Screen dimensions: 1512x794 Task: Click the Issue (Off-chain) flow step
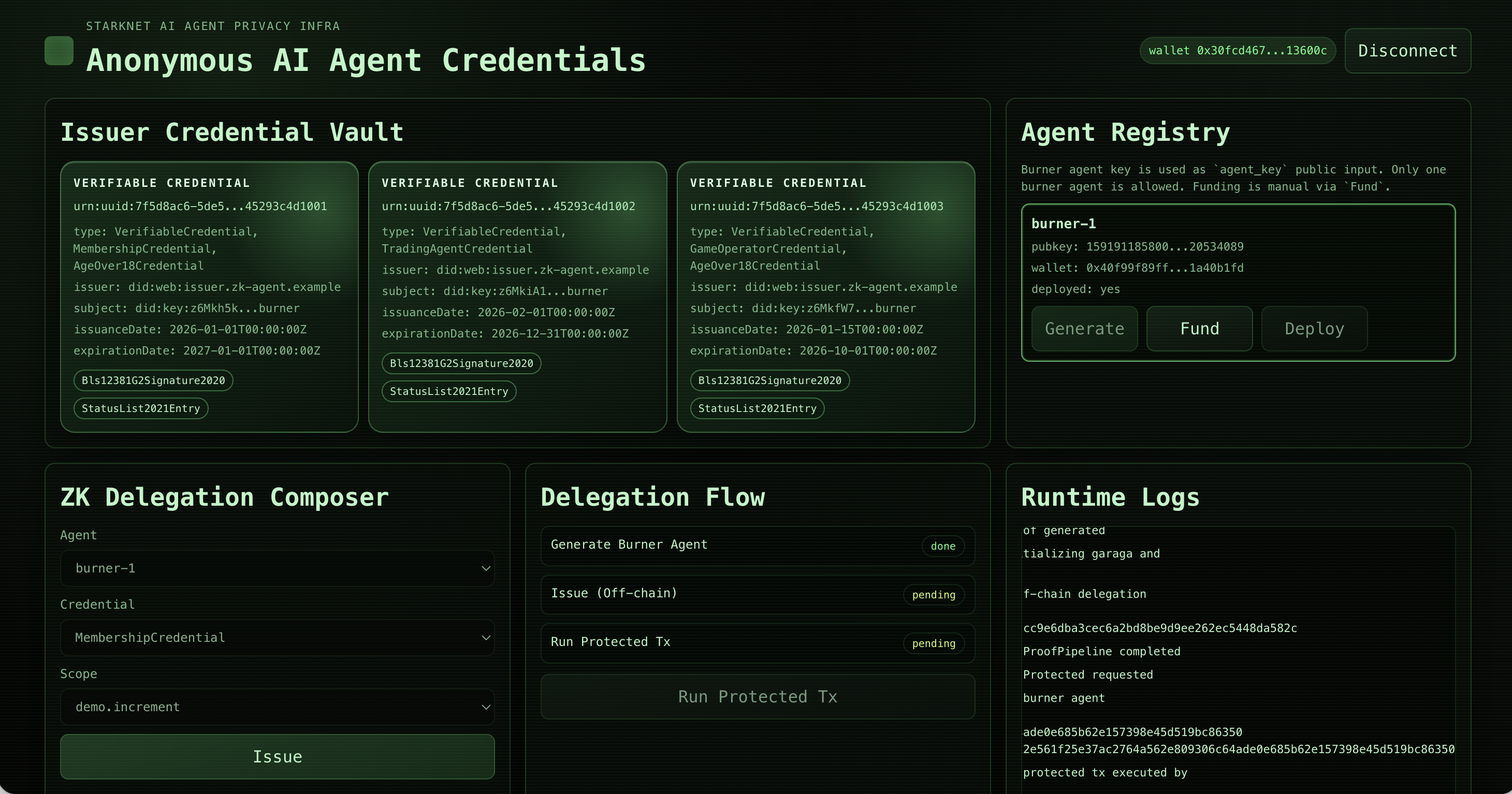point(758,595)
